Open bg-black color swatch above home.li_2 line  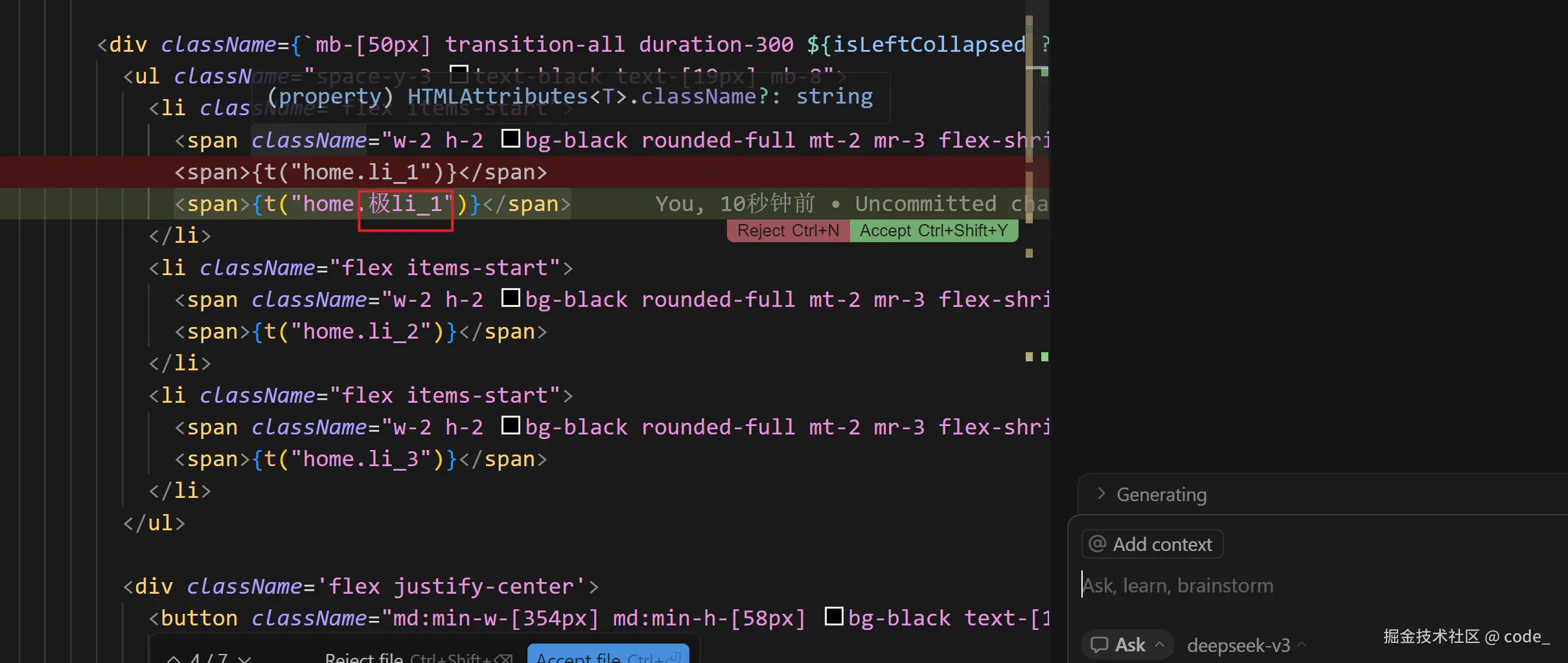coord(511,298)
